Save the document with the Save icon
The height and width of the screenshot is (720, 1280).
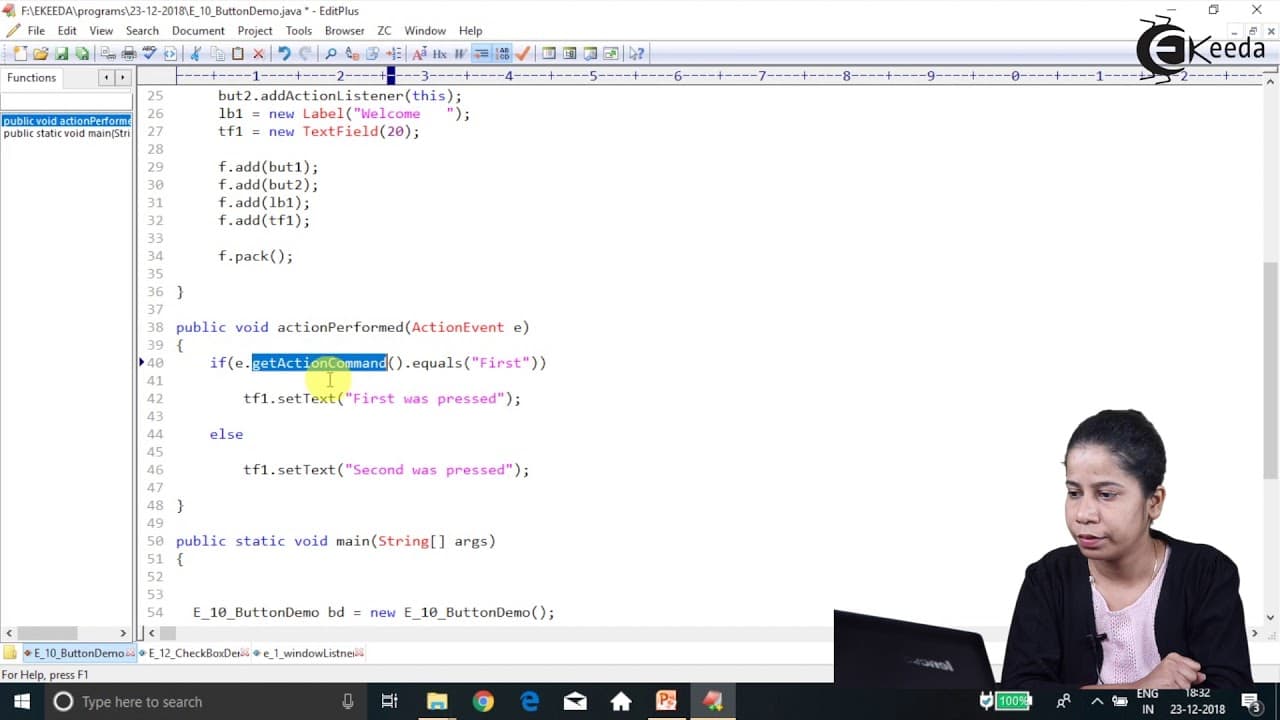click(x=62, y=53)
